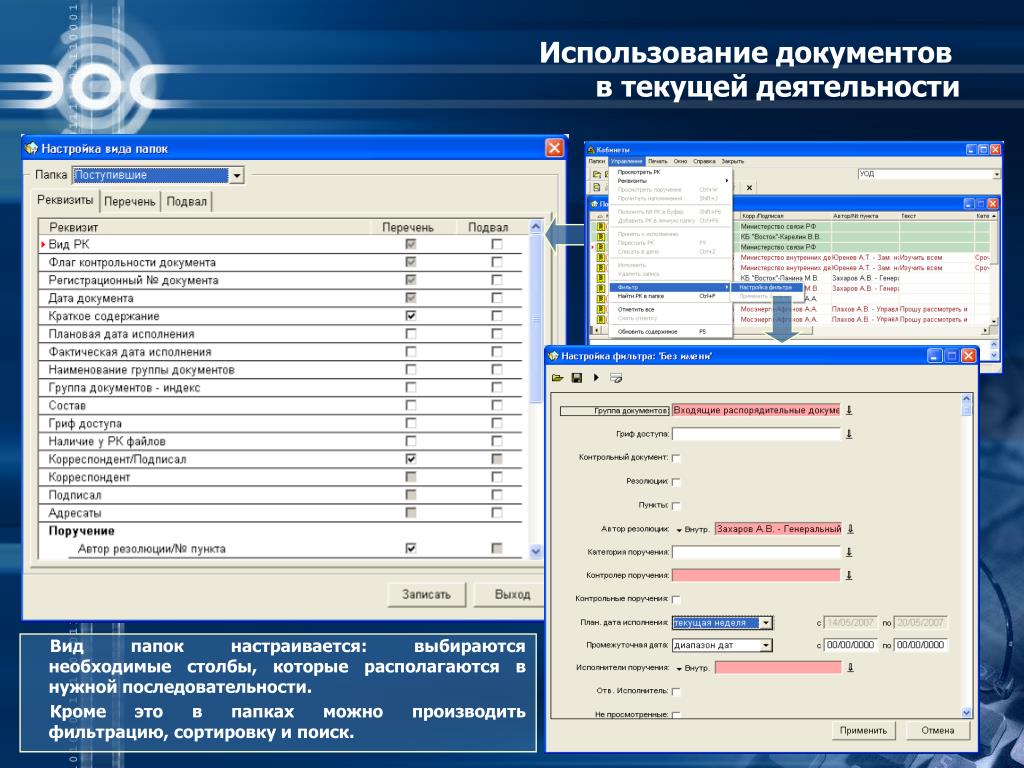Check Подвал box for Вид РК
Screen dimensions: 1024x768
point(497,244)
